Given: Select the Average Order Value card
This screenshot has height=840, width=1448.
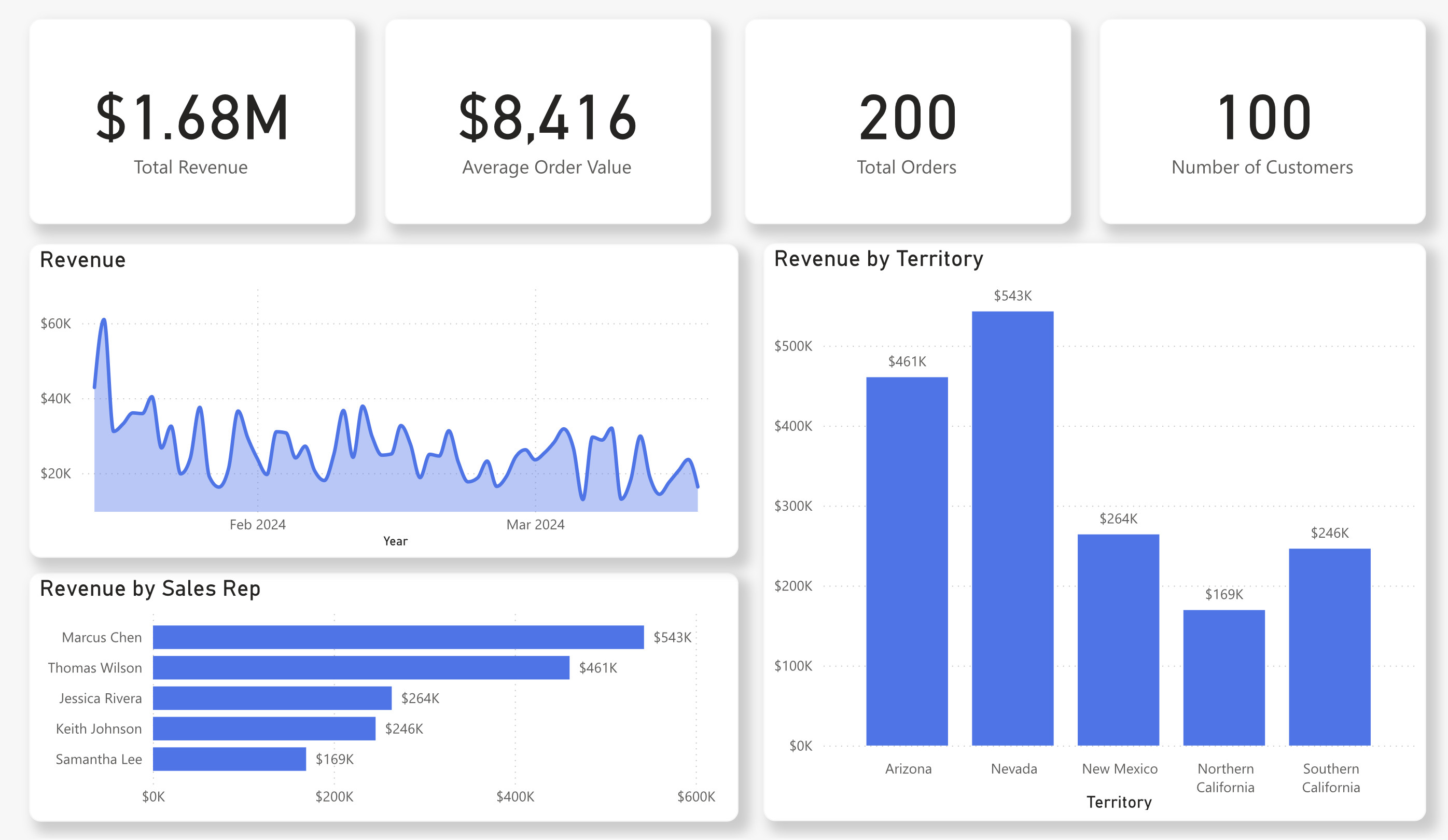Looking at the screenshot, I should 548,122.
